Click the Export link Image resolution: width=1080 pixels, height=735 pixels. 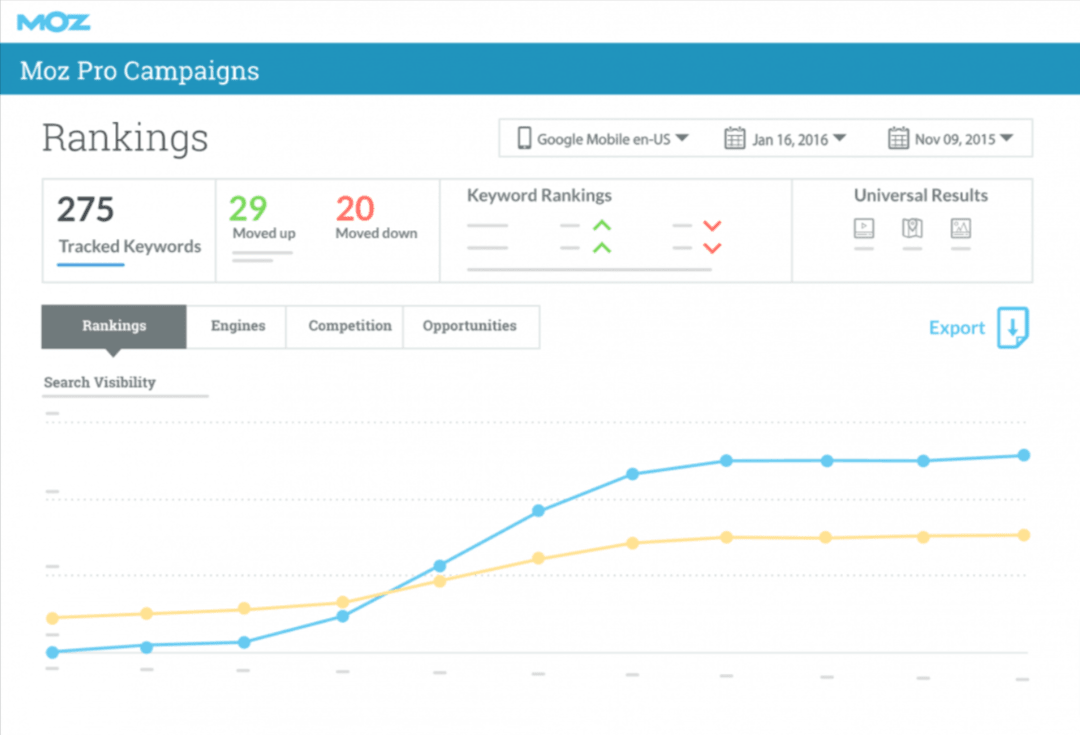[957, 327]
